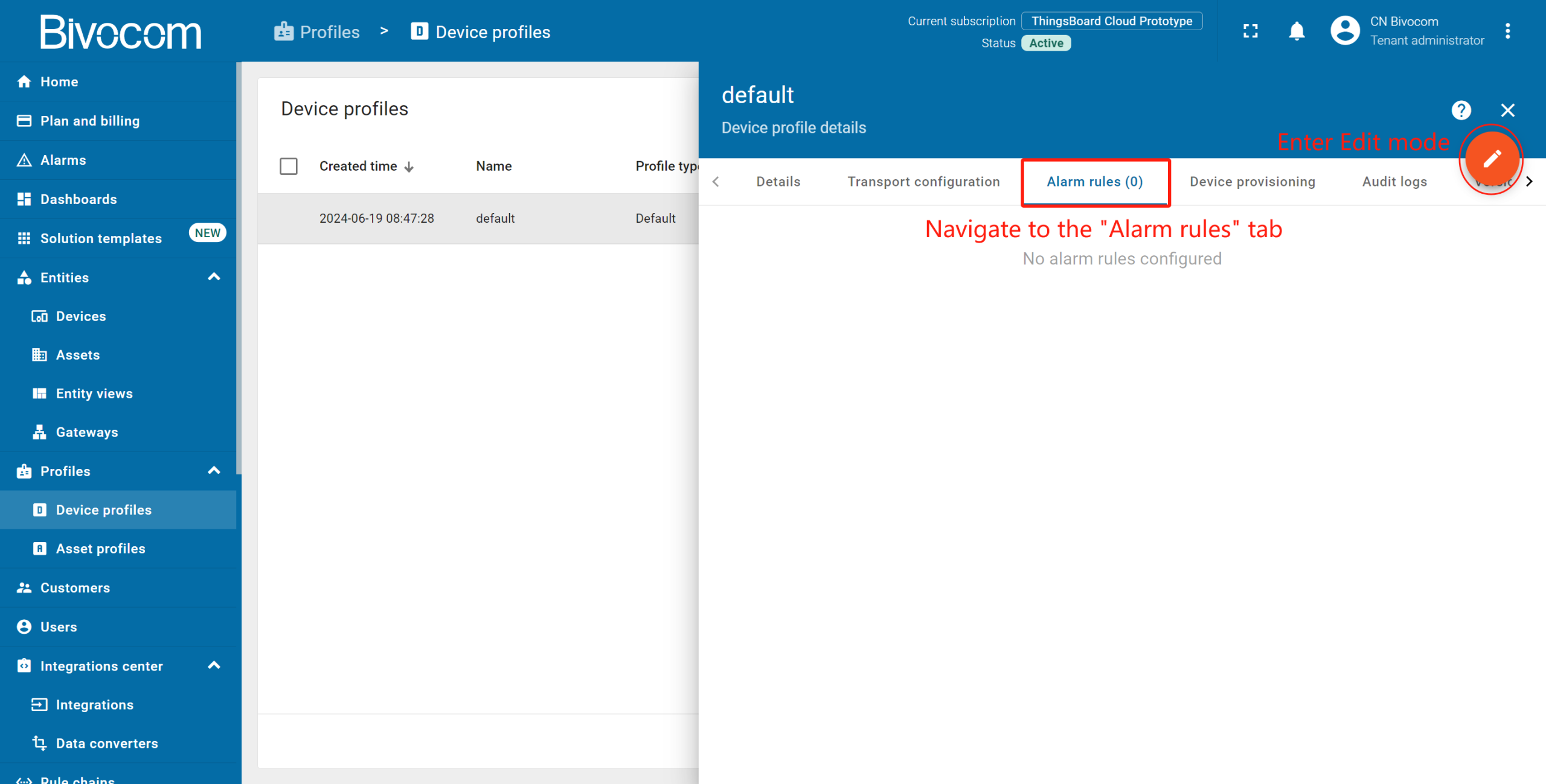Collapse the Entities section

214,277
